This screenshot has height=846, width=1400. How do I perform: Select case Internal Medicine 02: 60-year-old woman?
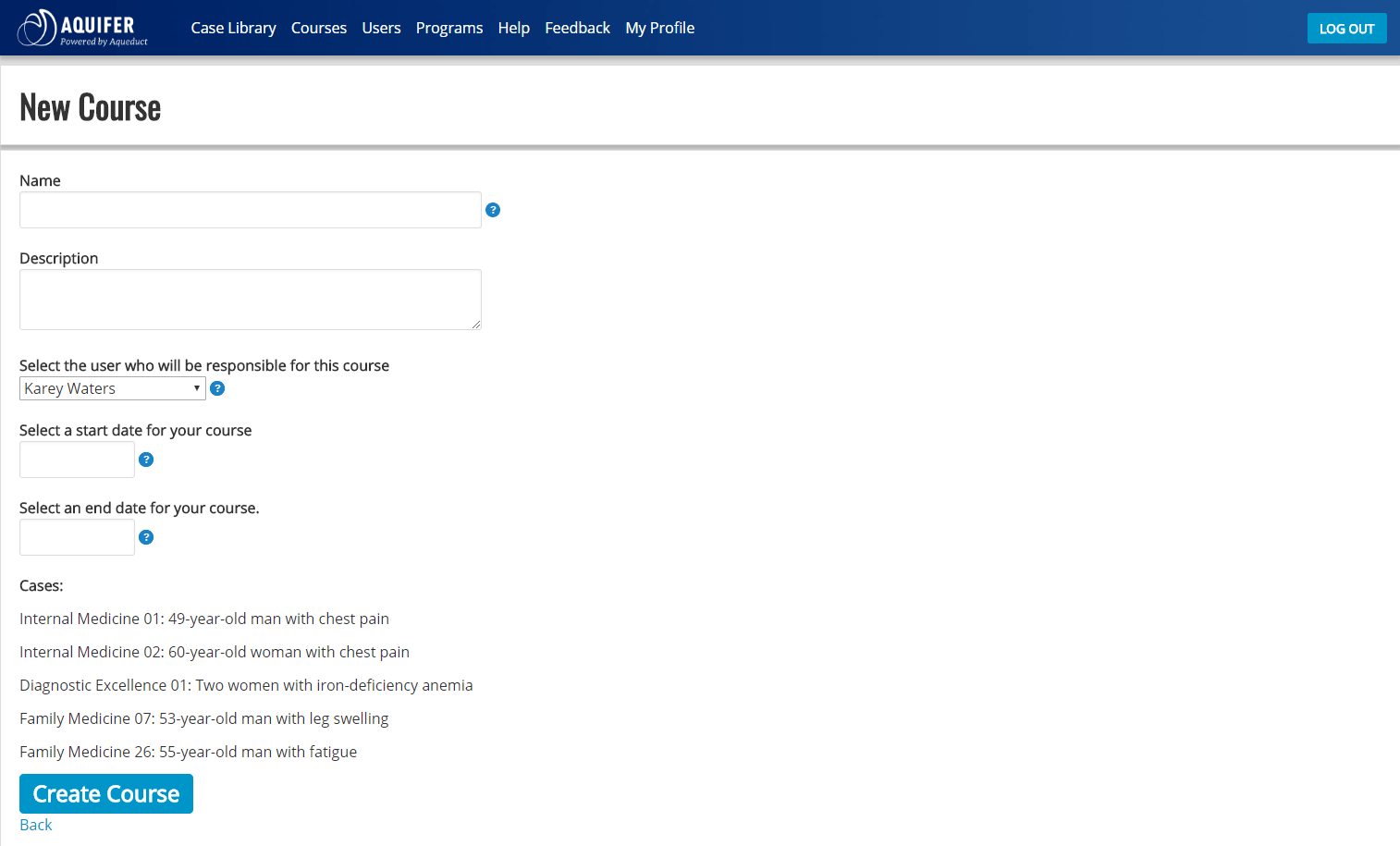coord(215,652)
